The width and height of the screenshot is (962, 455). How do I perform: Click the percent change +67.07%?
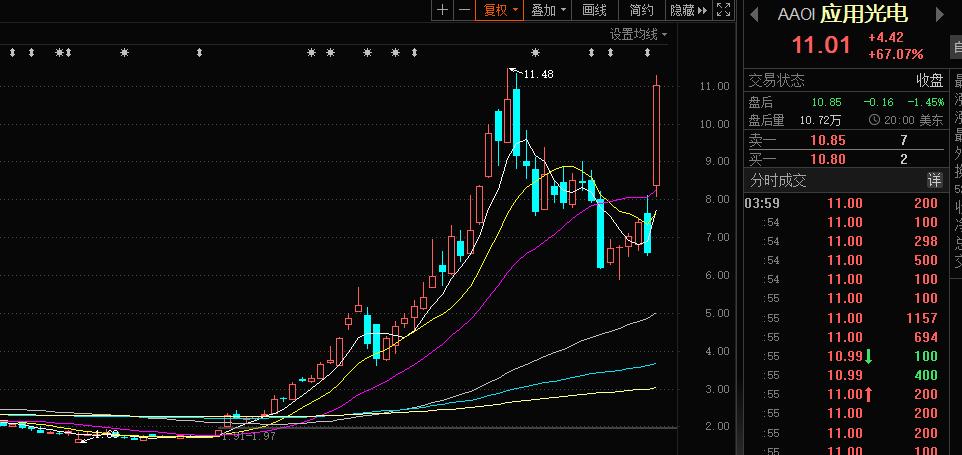click(896, 54)
